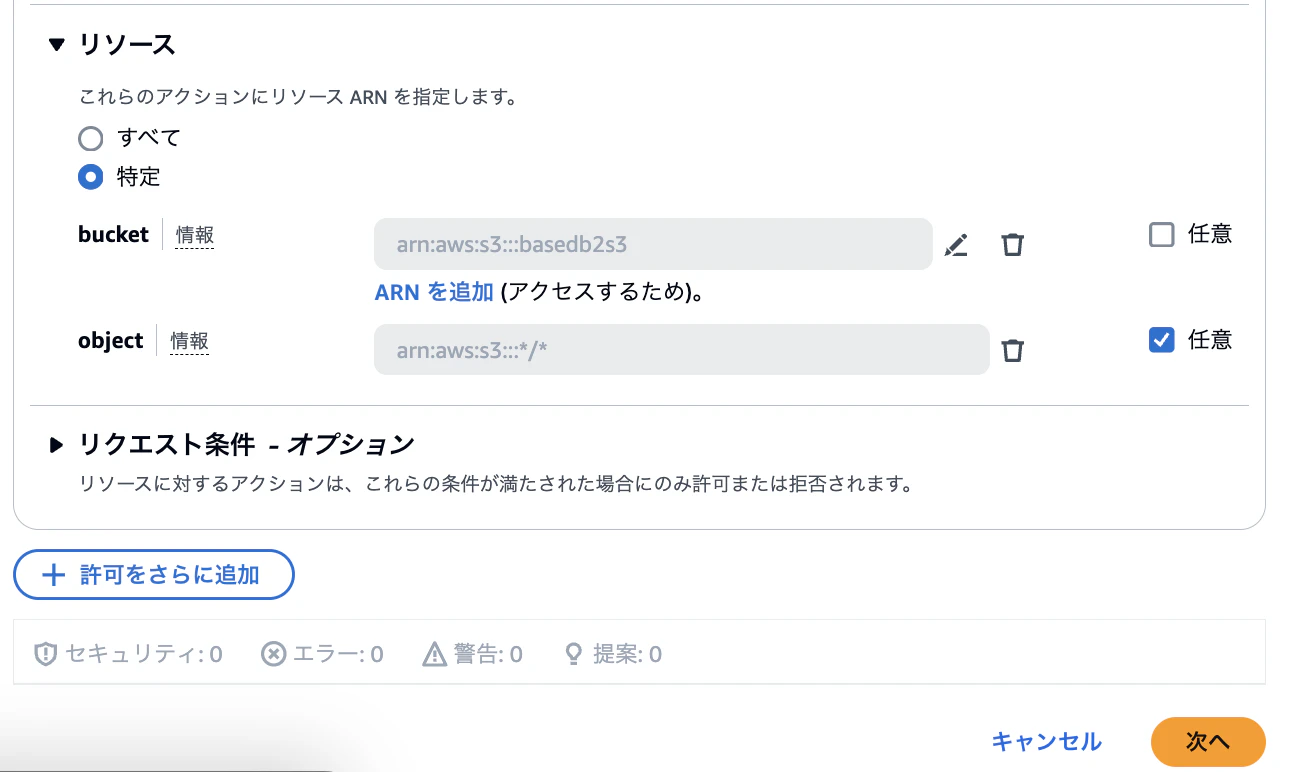Image resolution: width=1296 pixels, height=772 pixels.
Task: Collapse the リソース section
Action: pos(57,44)
